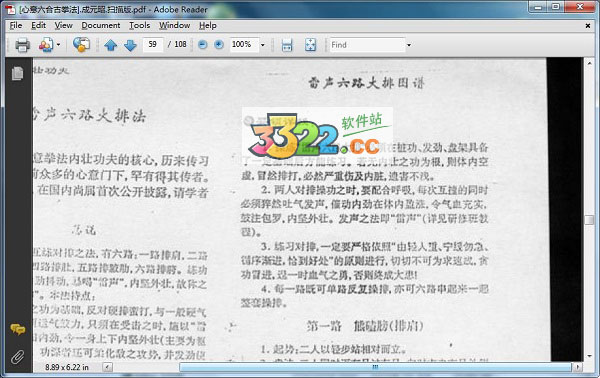Open the Attachments paperclip panel

[17, 357]
